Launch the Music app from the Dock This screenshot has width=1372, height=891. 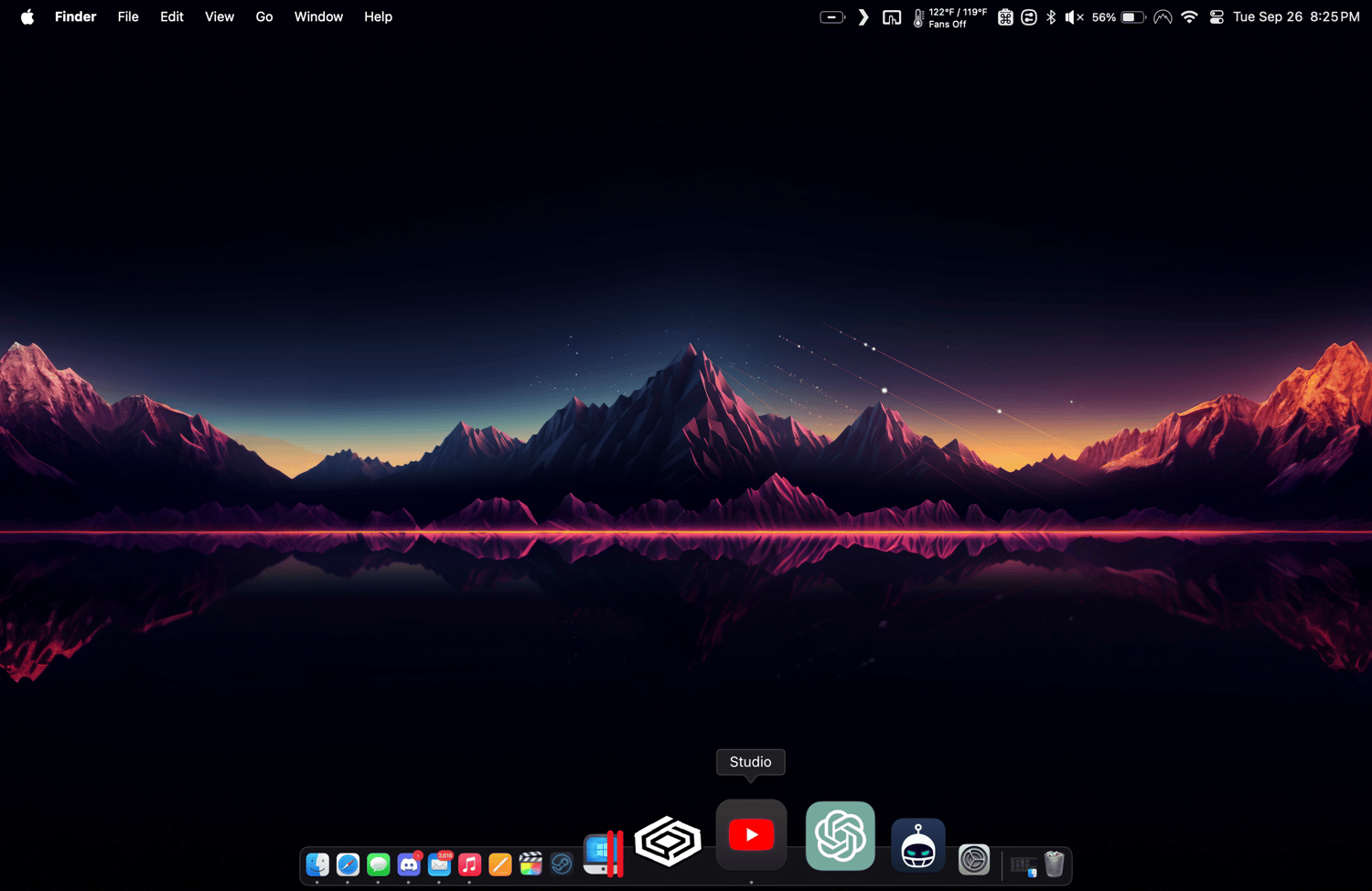469,864
